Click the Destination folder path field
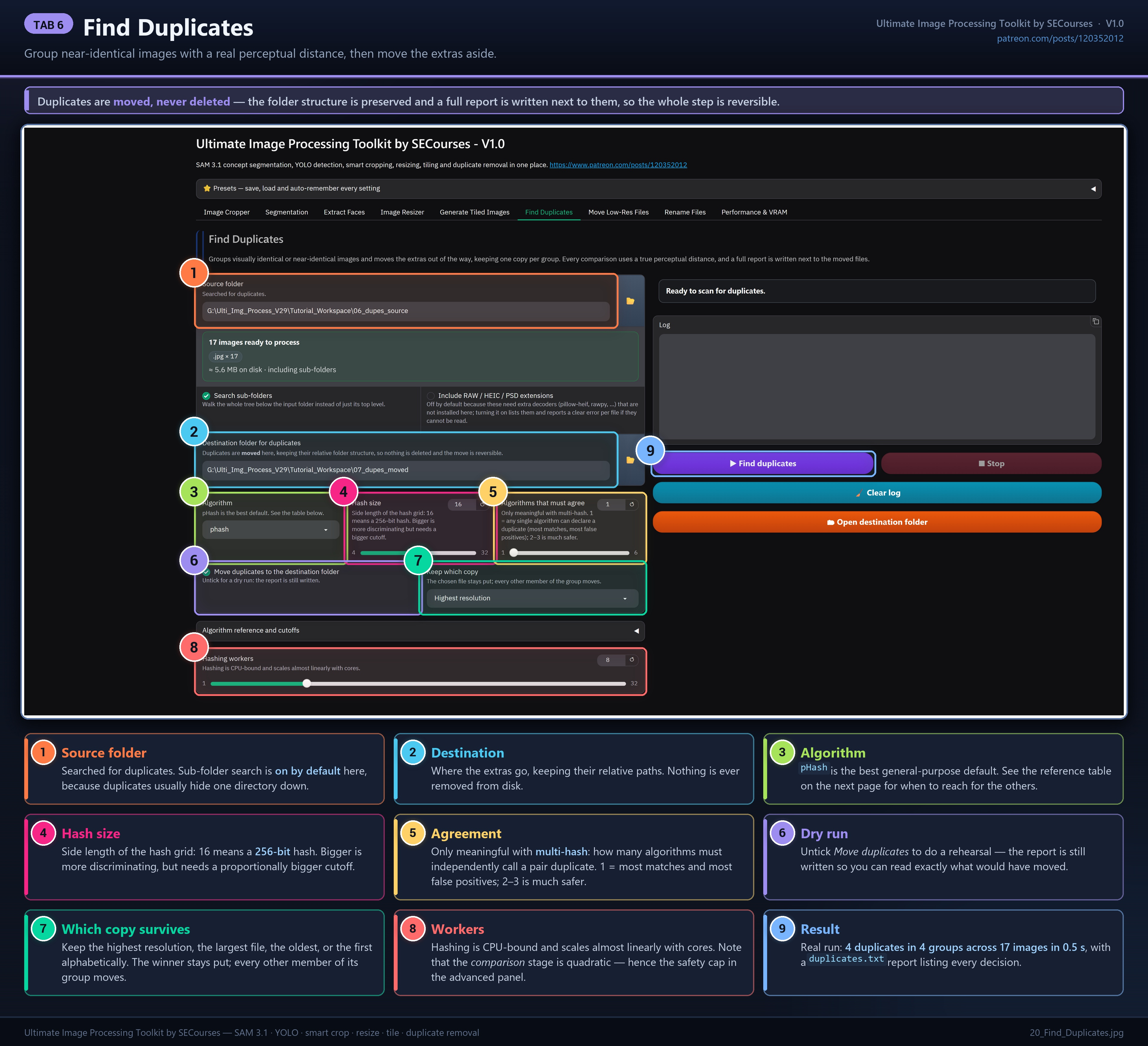The height and width of the screenshot is (1046, 1148). [406, 470]
